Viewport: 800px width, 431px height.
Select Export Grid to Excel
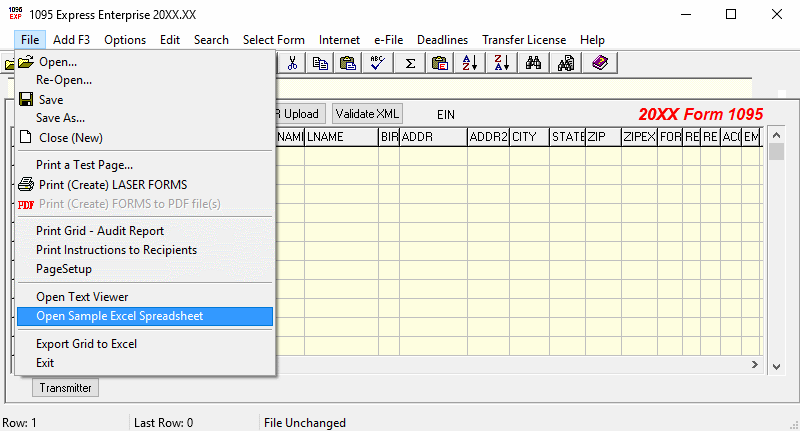pyautogui.click(x=86, y=344)
